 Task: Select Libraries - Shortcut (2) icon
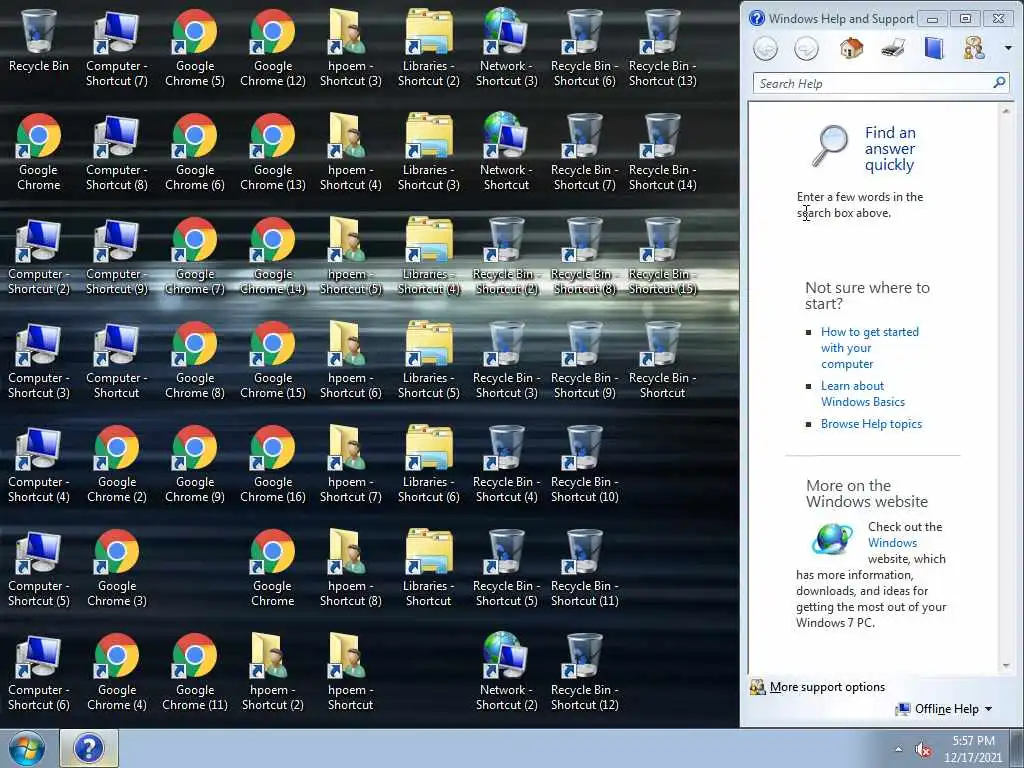tap(428, 48)
